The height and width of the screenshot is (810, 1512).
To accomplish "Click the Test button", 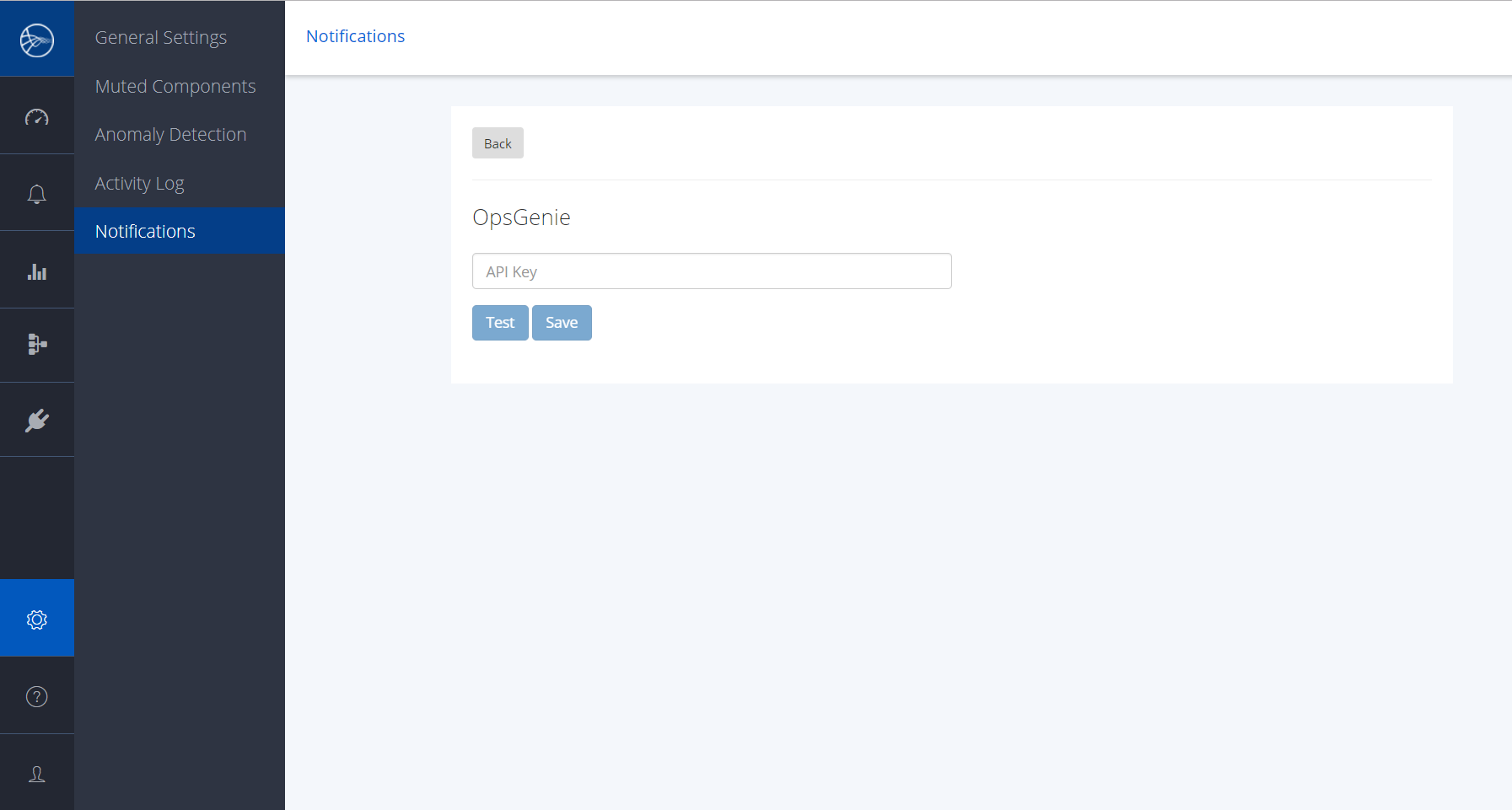I will click(x=500, y=323).
